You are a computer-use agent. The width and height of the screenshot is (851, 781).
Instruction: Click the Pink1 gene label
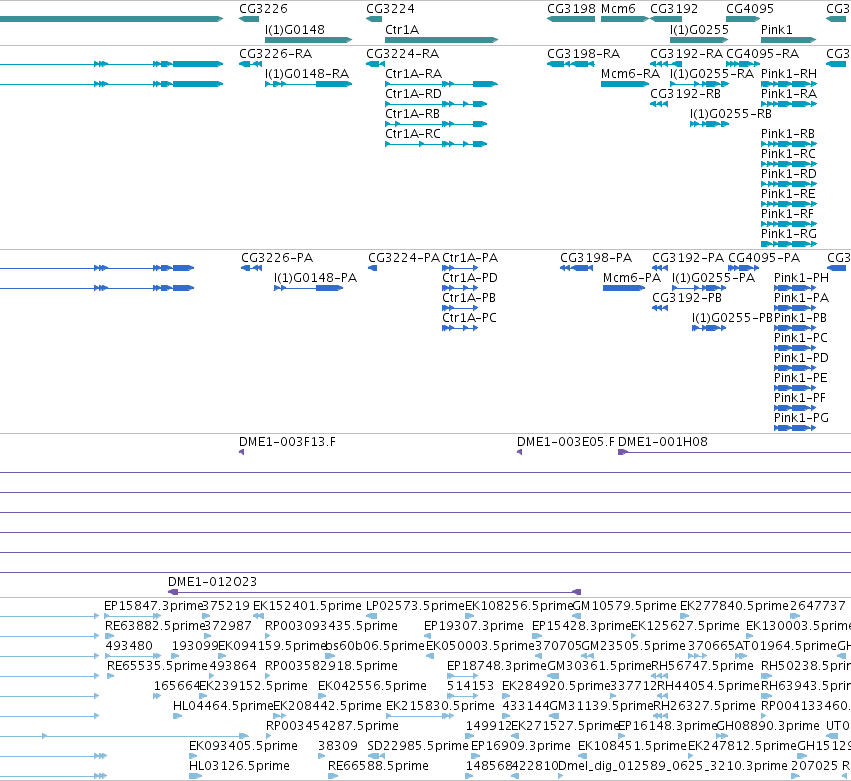pos(777,30)
